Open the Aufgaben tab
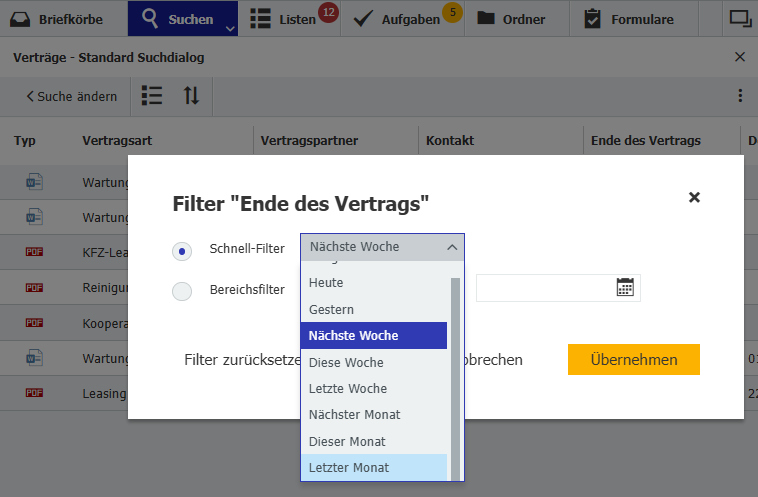Image resolution: width=758 pixels, height=497 pixels. tap(402, 19)
